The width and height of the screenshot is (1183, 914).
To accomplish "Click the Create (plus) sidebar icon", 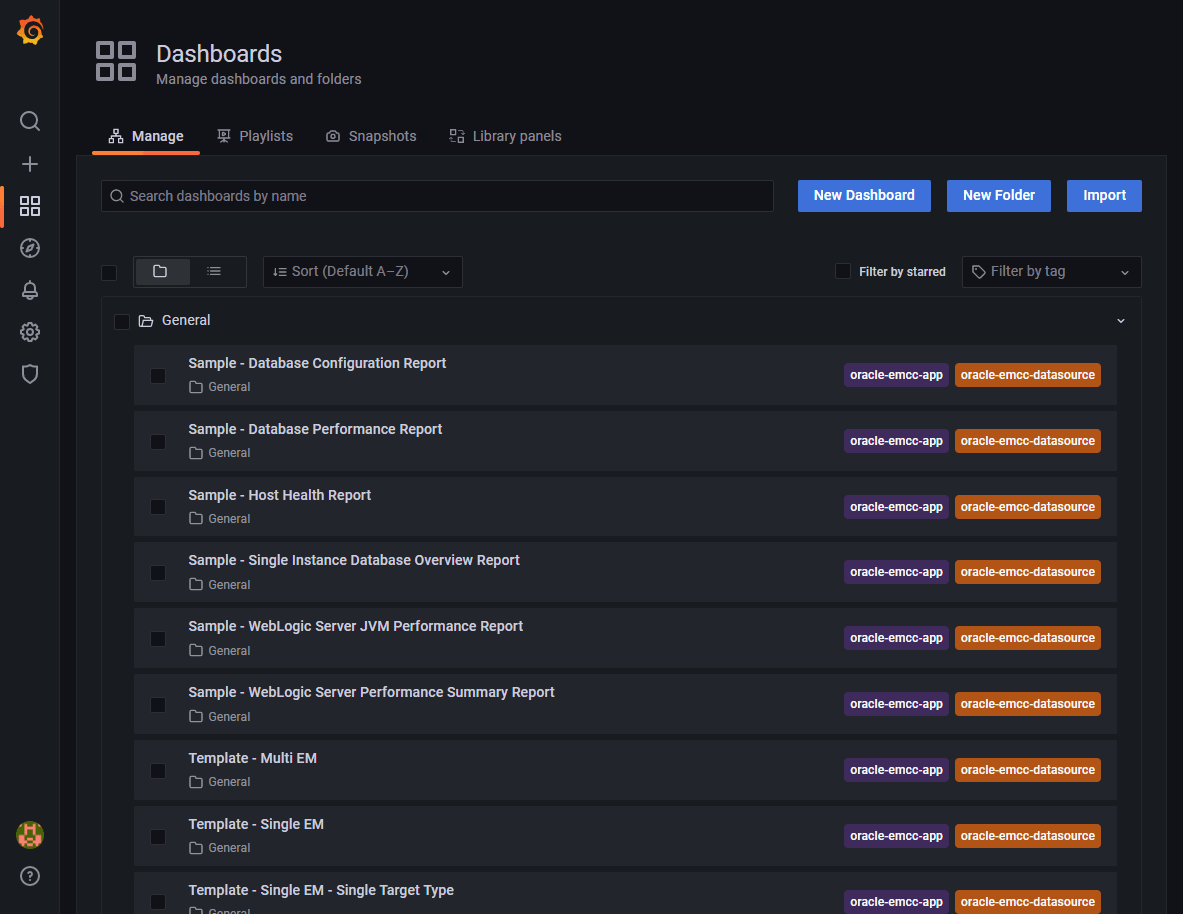I will point(29,163).
